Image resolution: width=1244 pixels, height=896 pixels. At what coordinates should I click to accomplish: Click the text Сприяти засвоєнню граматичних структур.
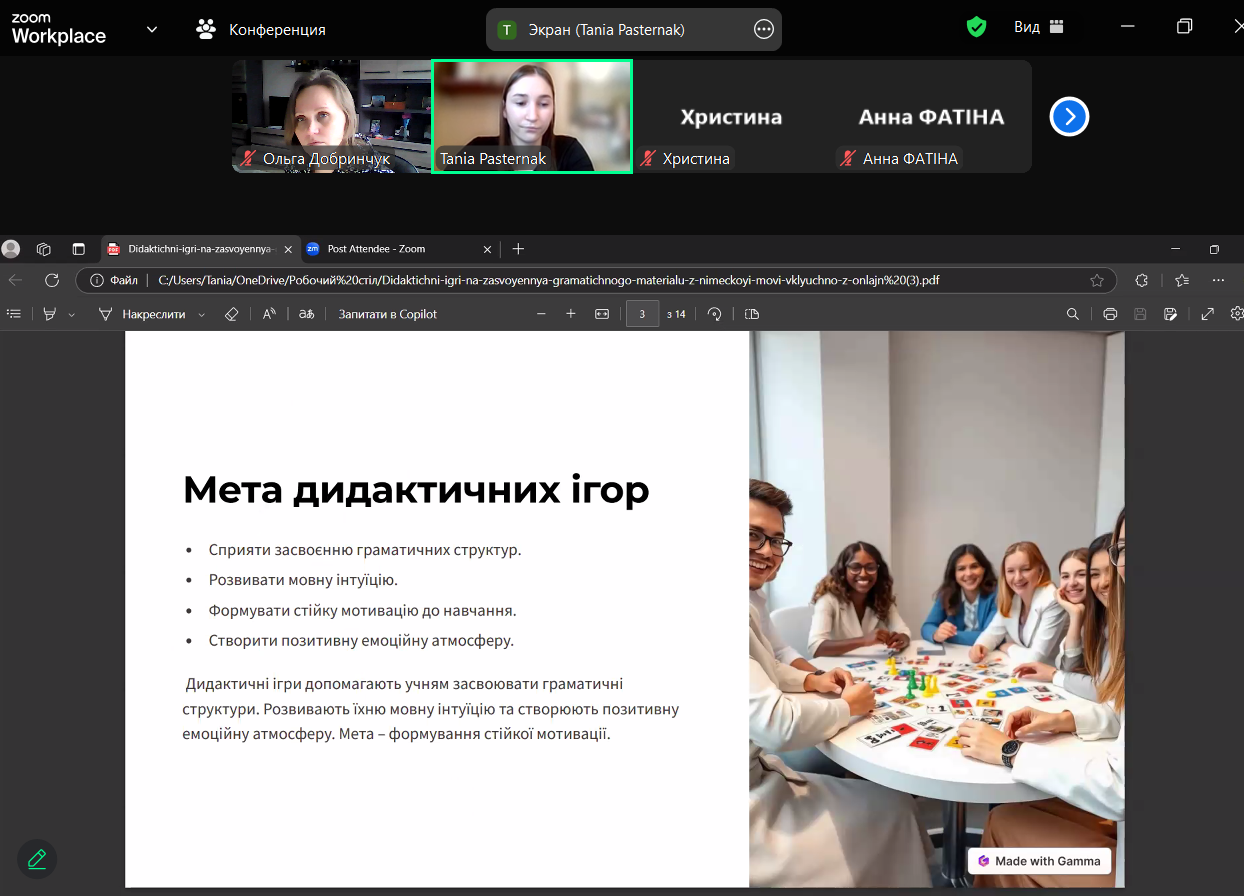(x=365, y=550)
